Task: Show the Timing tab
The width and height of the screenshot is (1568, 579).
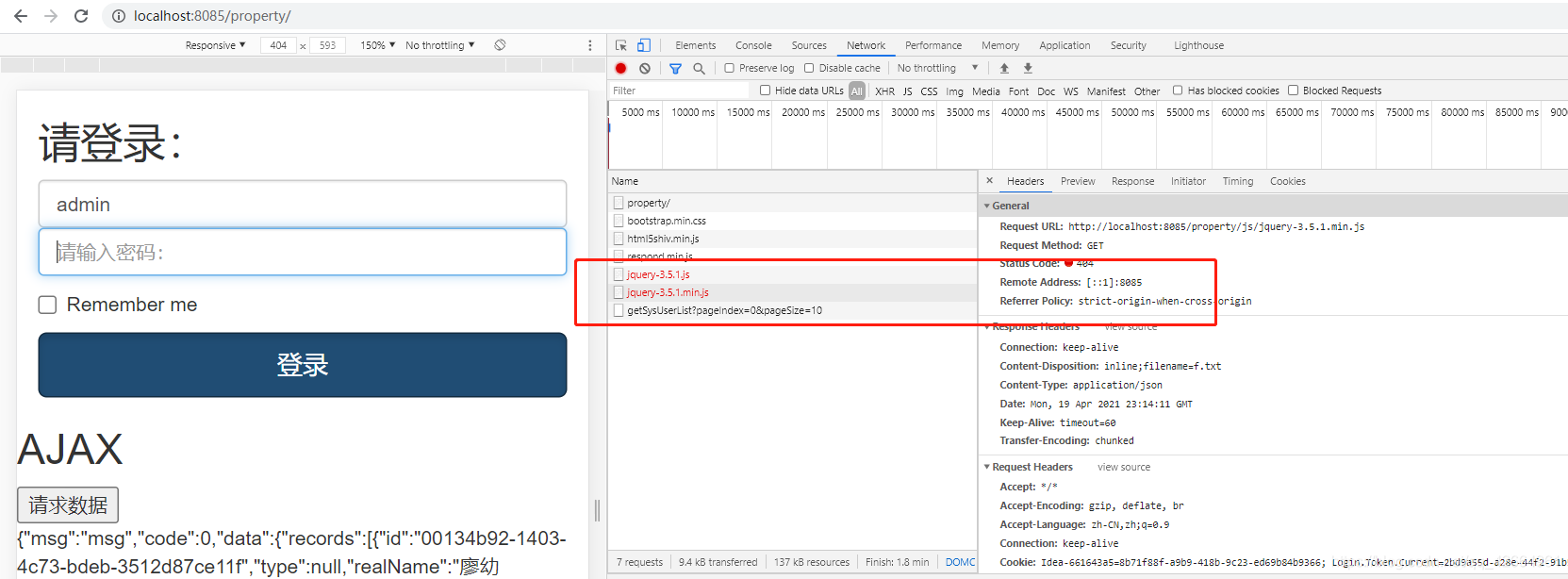Action: pos(1238,181)
